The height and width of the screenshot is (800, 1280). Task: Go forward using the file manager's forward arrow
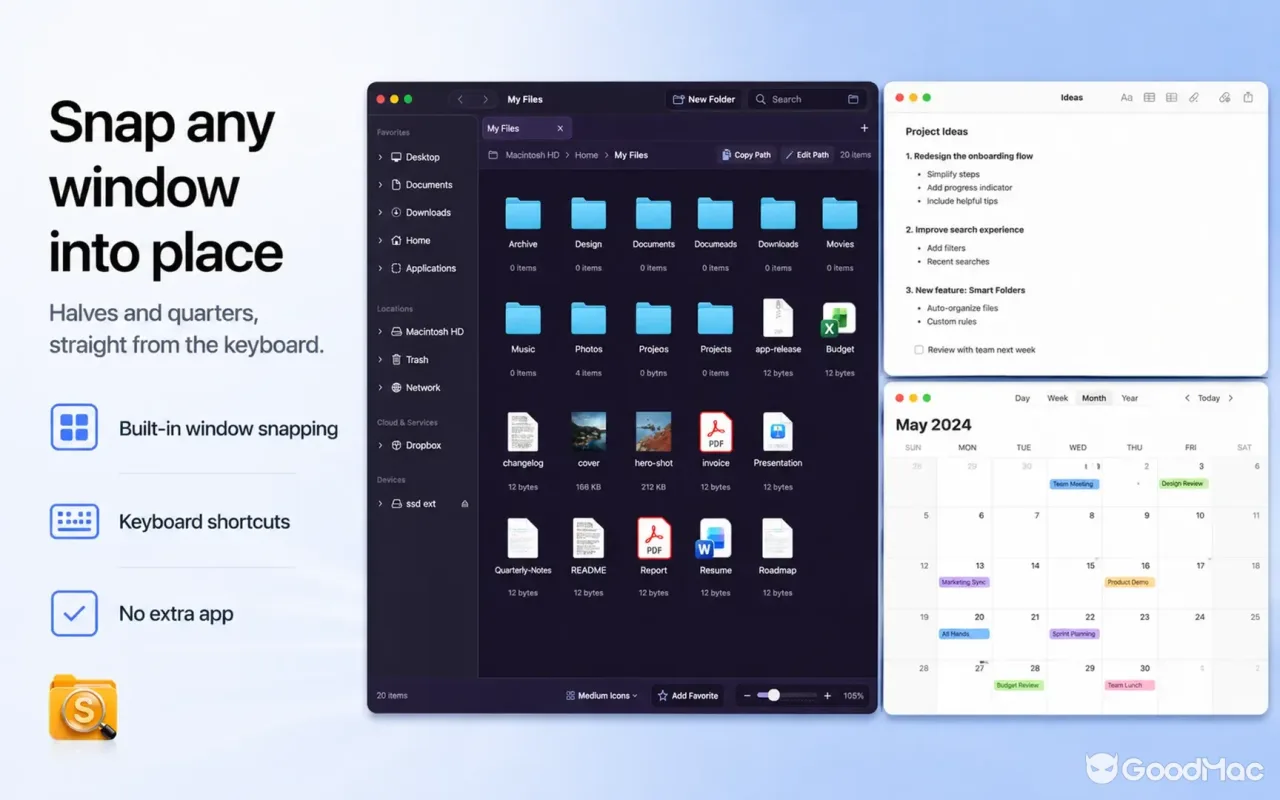tap(485, 99)
